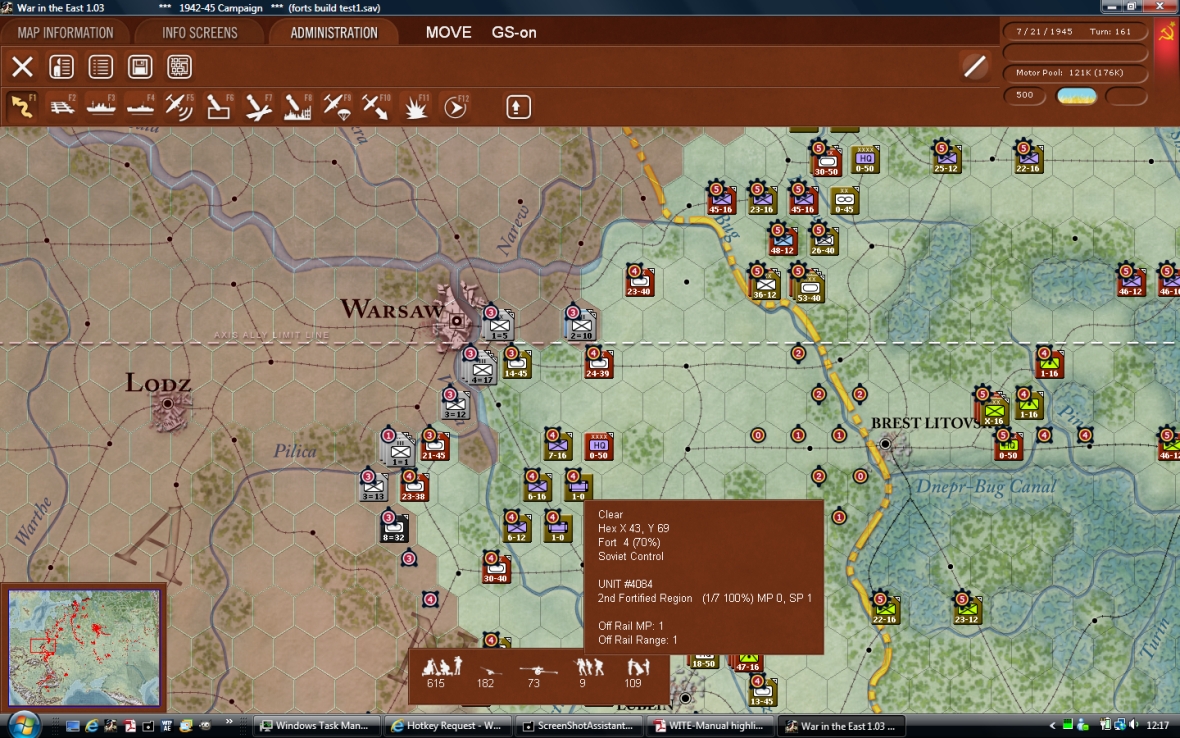1180x738 pixels.
Task: Select the F4 amphibious transport mode icon
Action: click(x=140, y=107)
